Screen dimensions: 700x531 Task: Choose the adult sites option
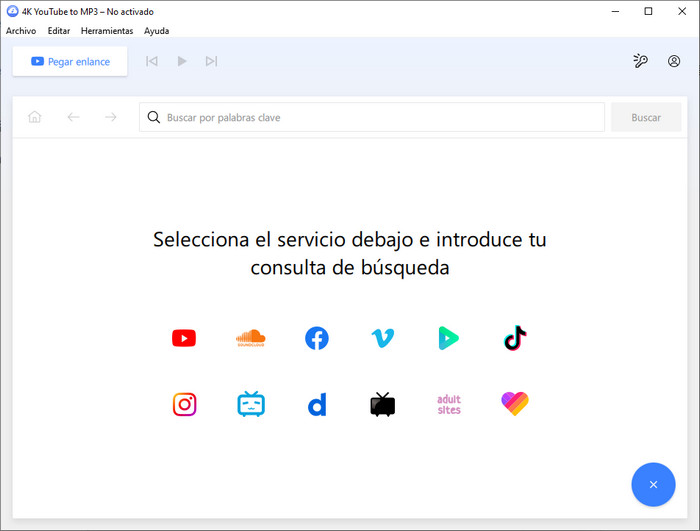pos(449,405)
